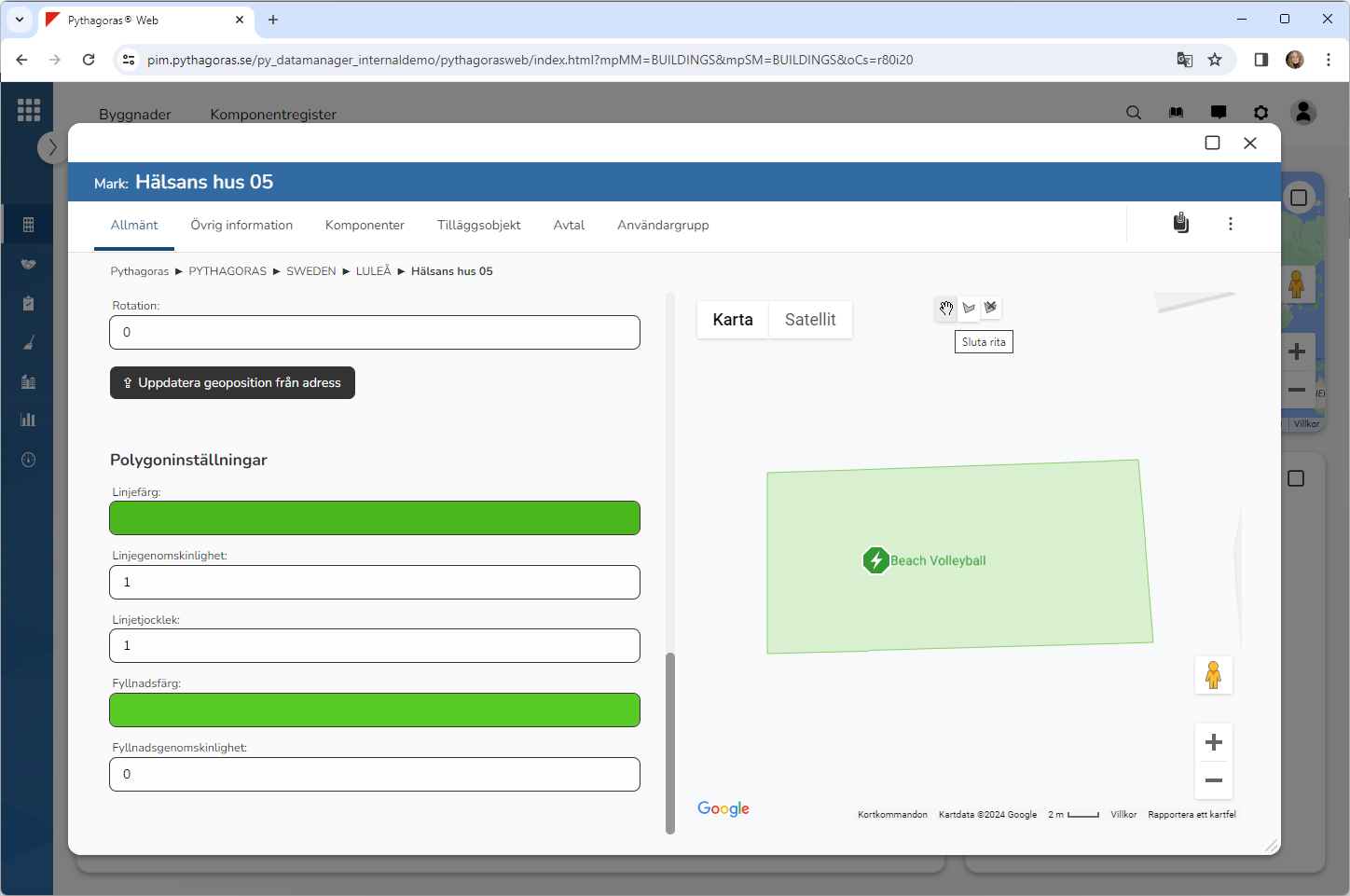Activate the draw polygon tool
This screenshot has width=1350, height=896.
969,309
